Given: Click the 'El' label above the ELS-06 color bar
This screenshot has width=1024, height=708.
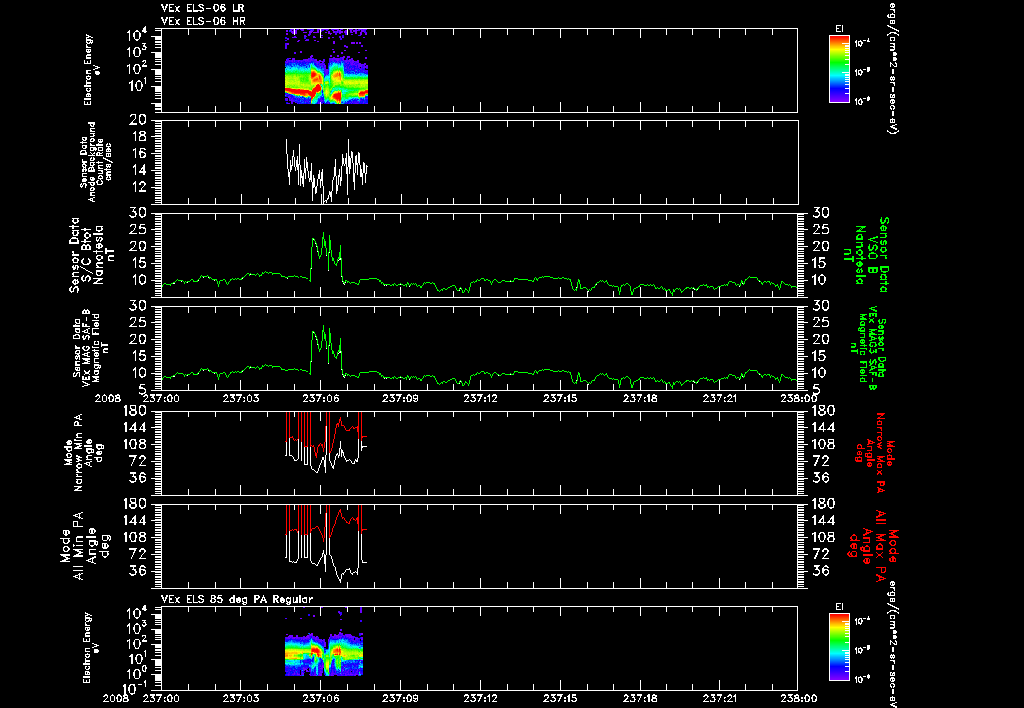Looking at the screenshot, I should click(x=839, y=28).
